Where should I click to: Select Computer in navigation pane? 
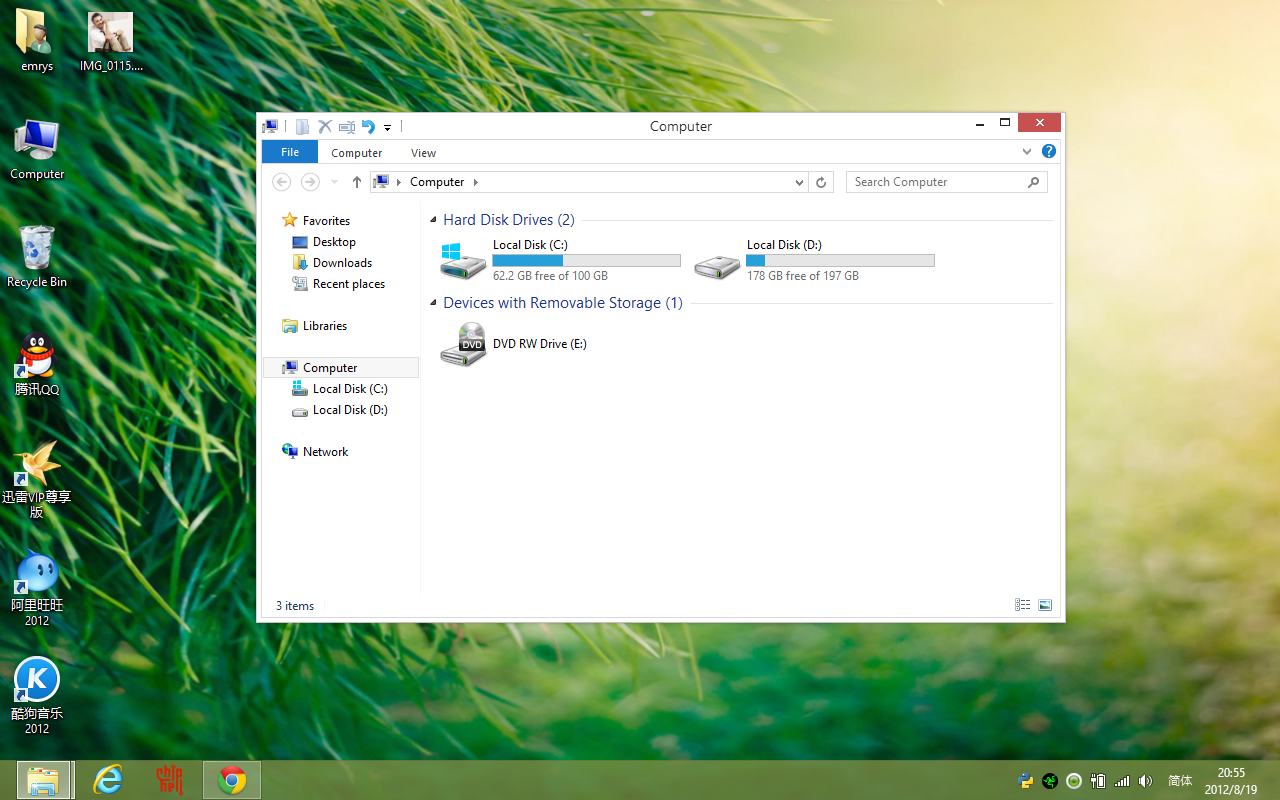click(341, 368)
